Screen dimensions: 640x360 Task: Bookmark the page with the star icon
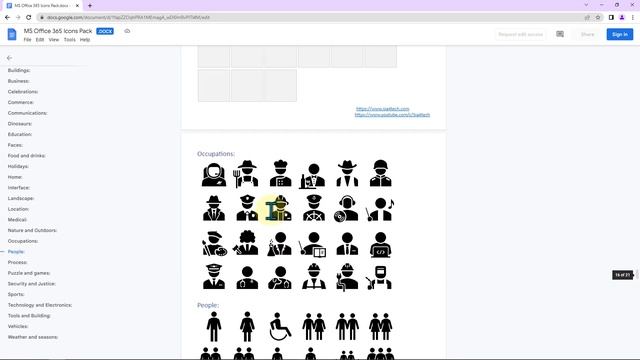[598, 17]
